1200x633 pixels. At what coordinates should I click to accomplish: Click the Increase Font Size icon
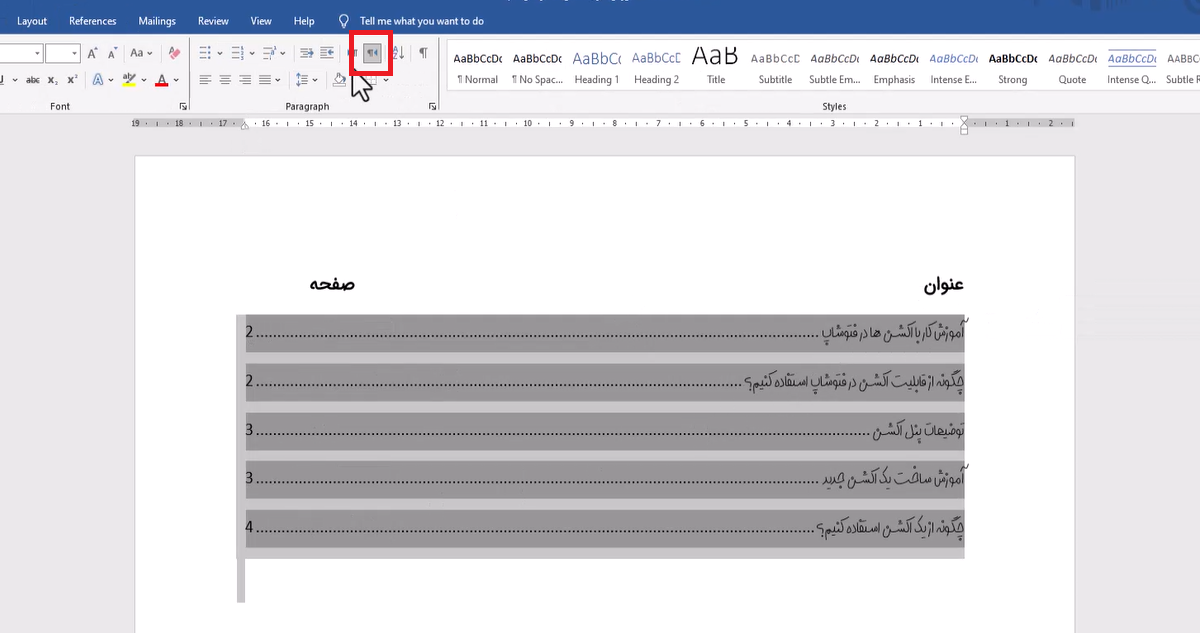tap(92, 53)
